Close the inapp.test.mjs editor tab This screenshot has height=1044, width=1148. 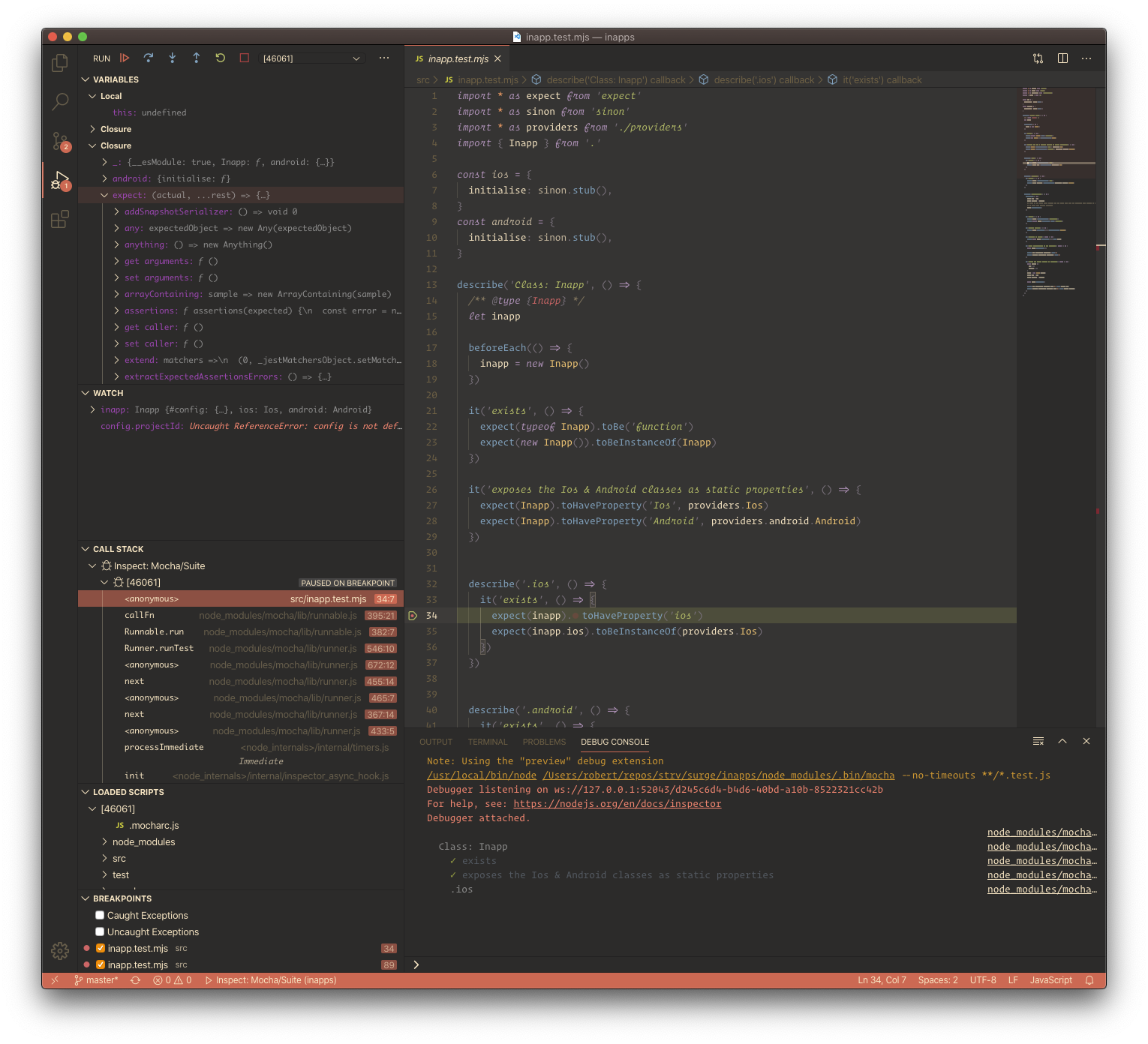(497, 58)
